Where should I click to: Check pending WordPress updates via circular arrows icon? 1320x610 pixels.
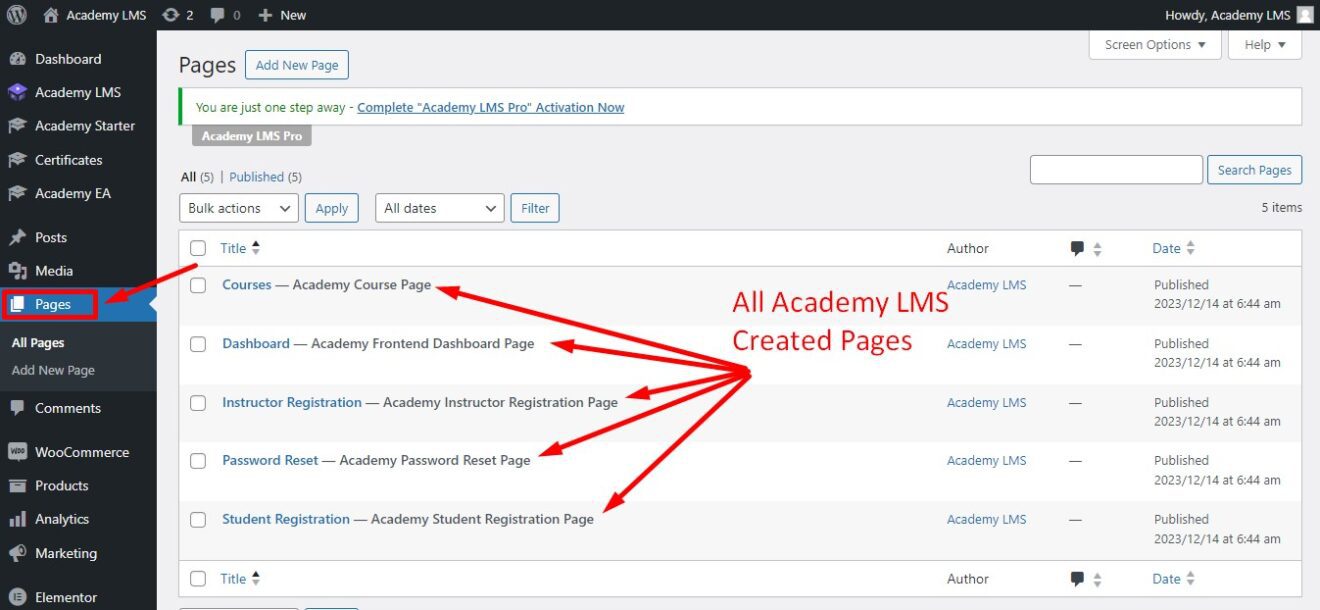171,15
